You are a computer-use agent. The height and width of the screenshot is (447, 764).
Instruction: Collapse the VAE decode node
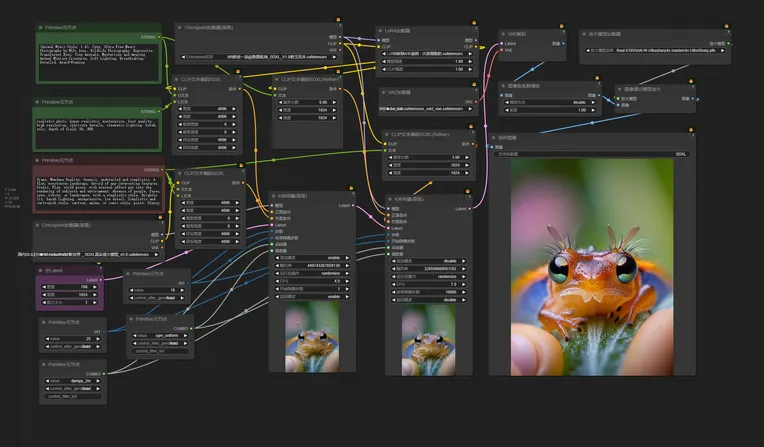pos(503,34)
